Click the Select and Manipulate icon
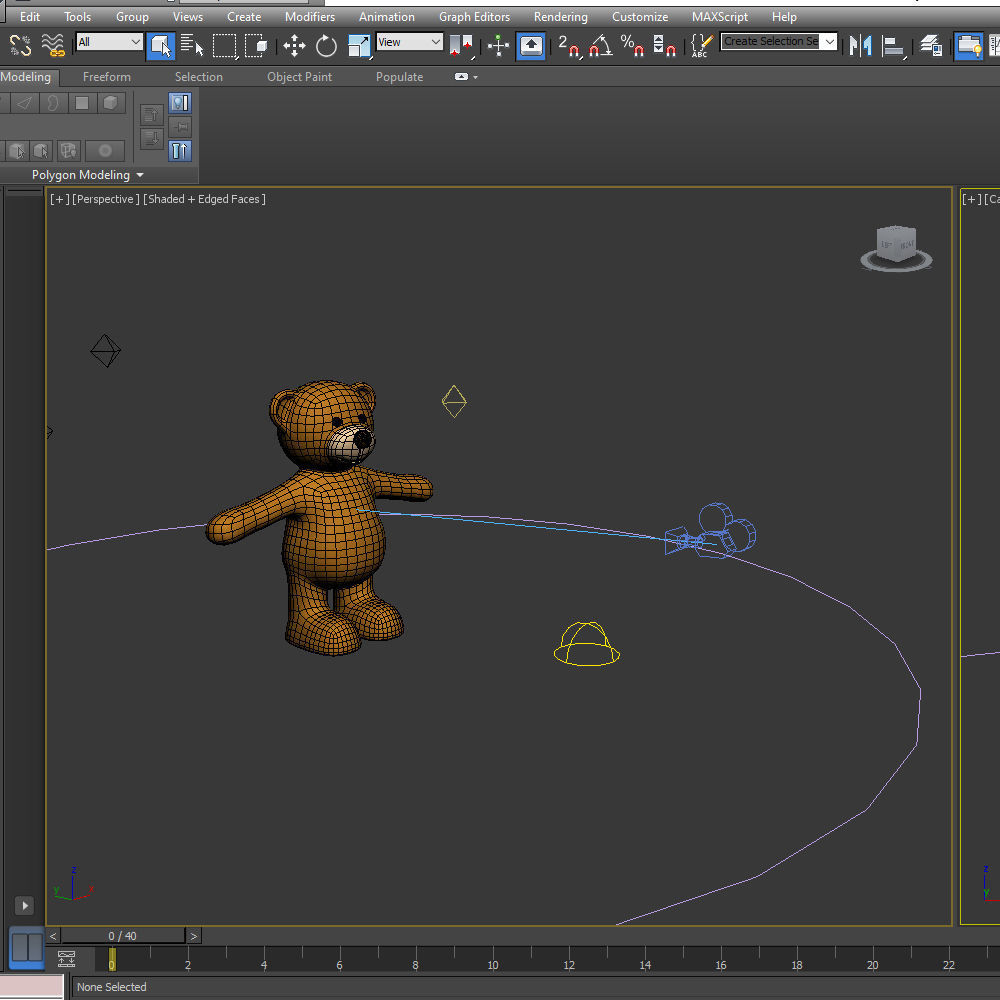Image resolution: width=1000 pixels, height=1000 pixels. coord(498,45)
